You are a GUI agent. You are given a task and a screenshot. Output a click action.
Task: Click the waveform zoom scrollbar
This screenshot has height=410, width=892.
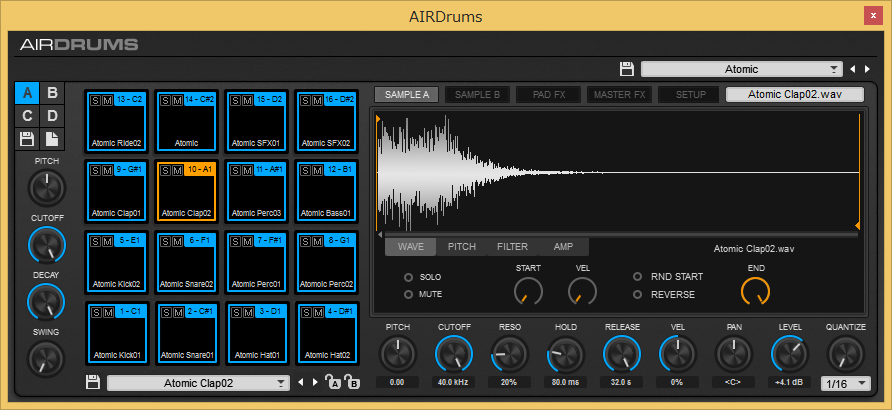pos(621,234)
